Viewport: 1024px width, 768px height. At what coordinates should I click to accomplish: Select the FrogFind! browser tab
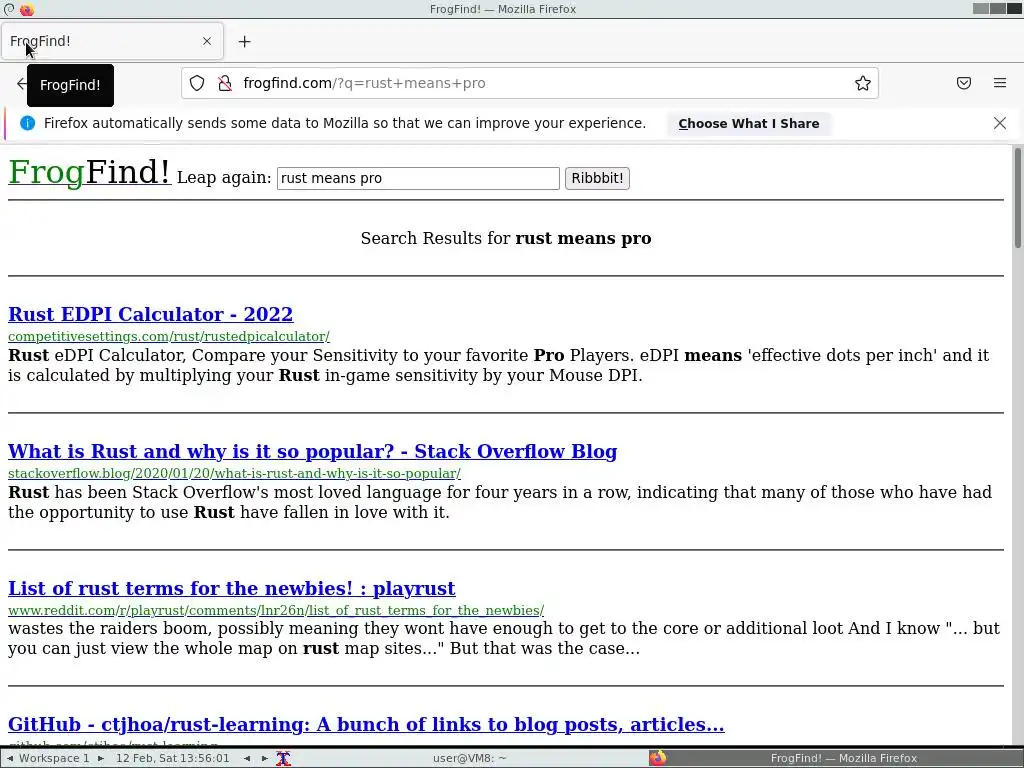point(112,41)
